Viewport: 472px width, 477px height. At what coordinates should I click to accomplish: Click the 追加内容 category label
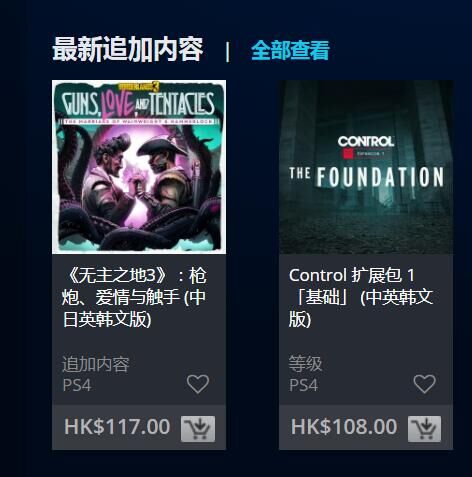point(96,364)
